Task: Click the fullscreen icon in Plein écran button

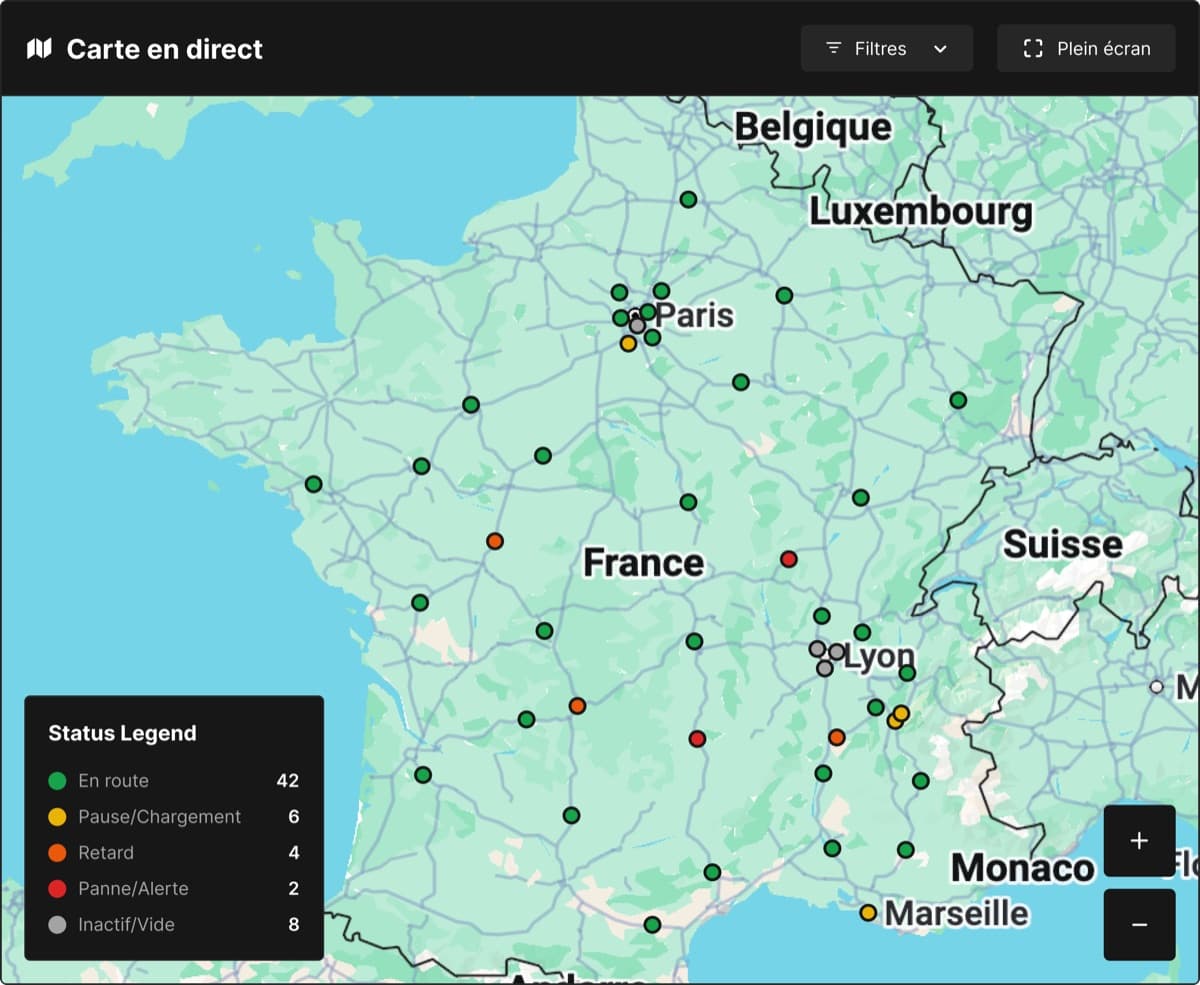Action: point(1032,47)
